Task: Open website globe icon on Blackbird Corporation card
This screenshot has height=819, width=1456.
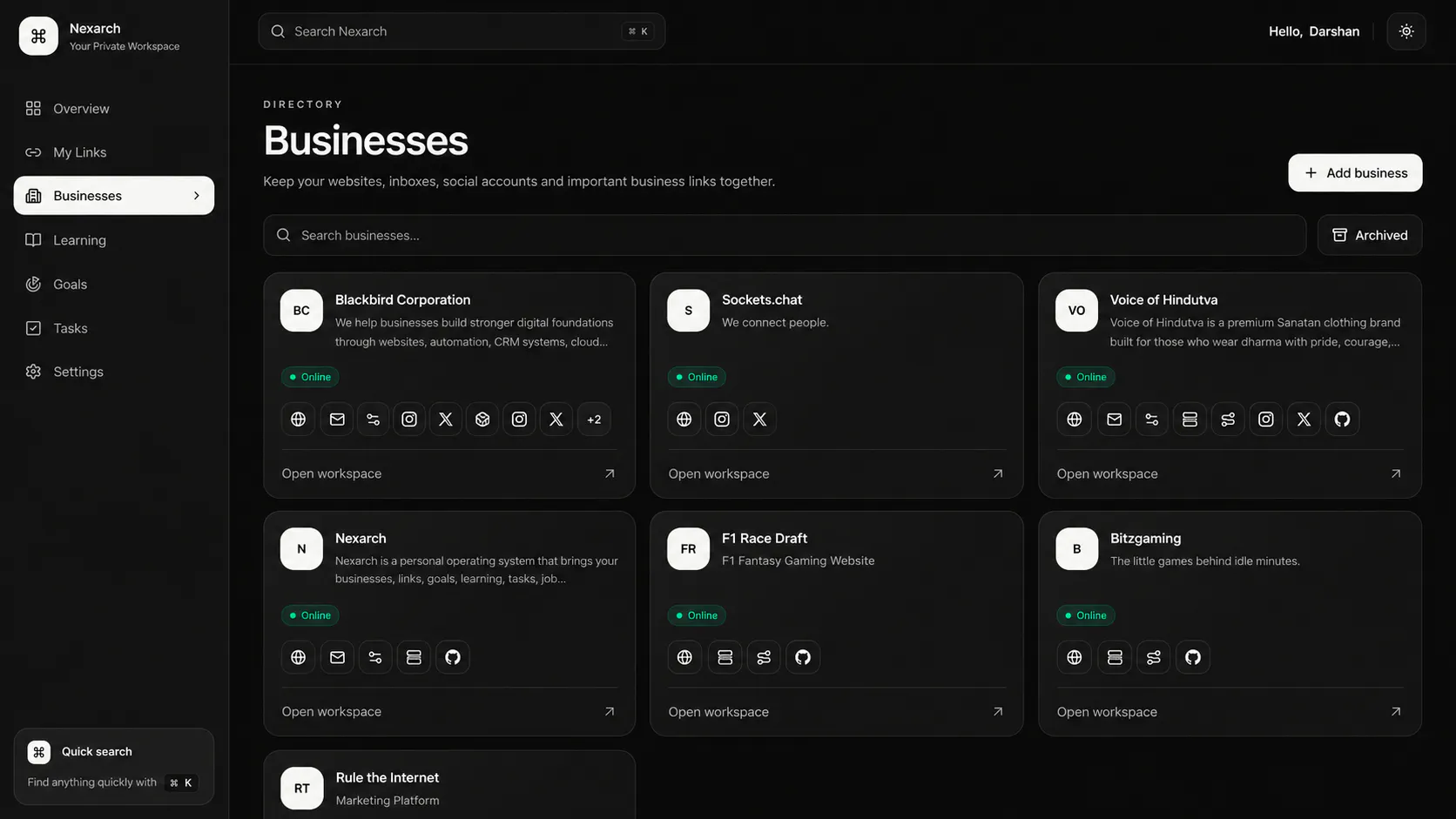Action: (x=299, y=420)
